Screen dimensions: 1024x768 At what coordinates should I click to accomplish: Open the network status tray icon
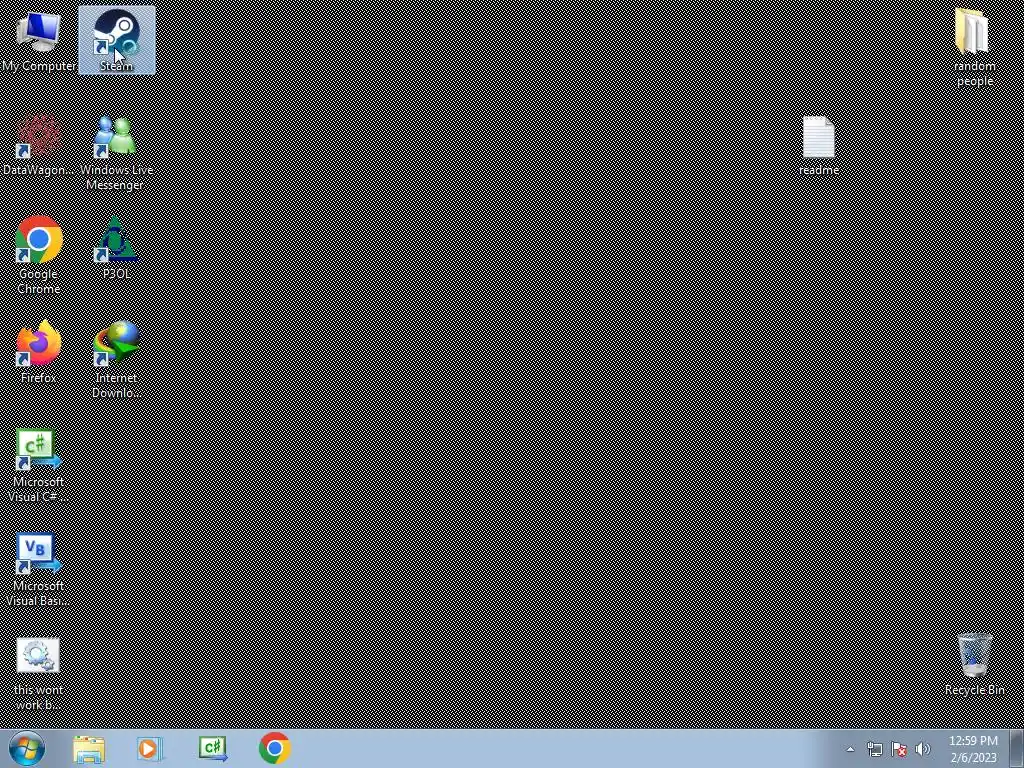874,749
